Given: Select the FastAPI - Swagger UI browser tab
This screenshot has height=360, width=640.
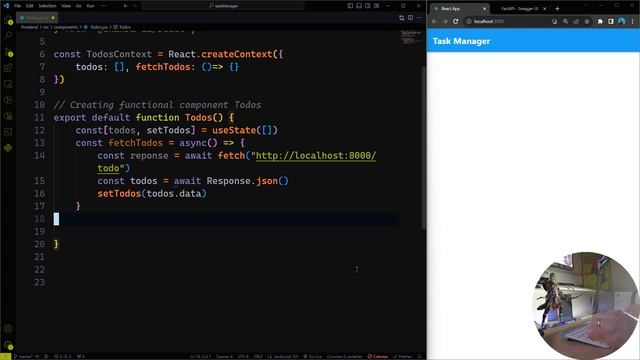Looking at the screenshot, I should click(x=520, y=9).
